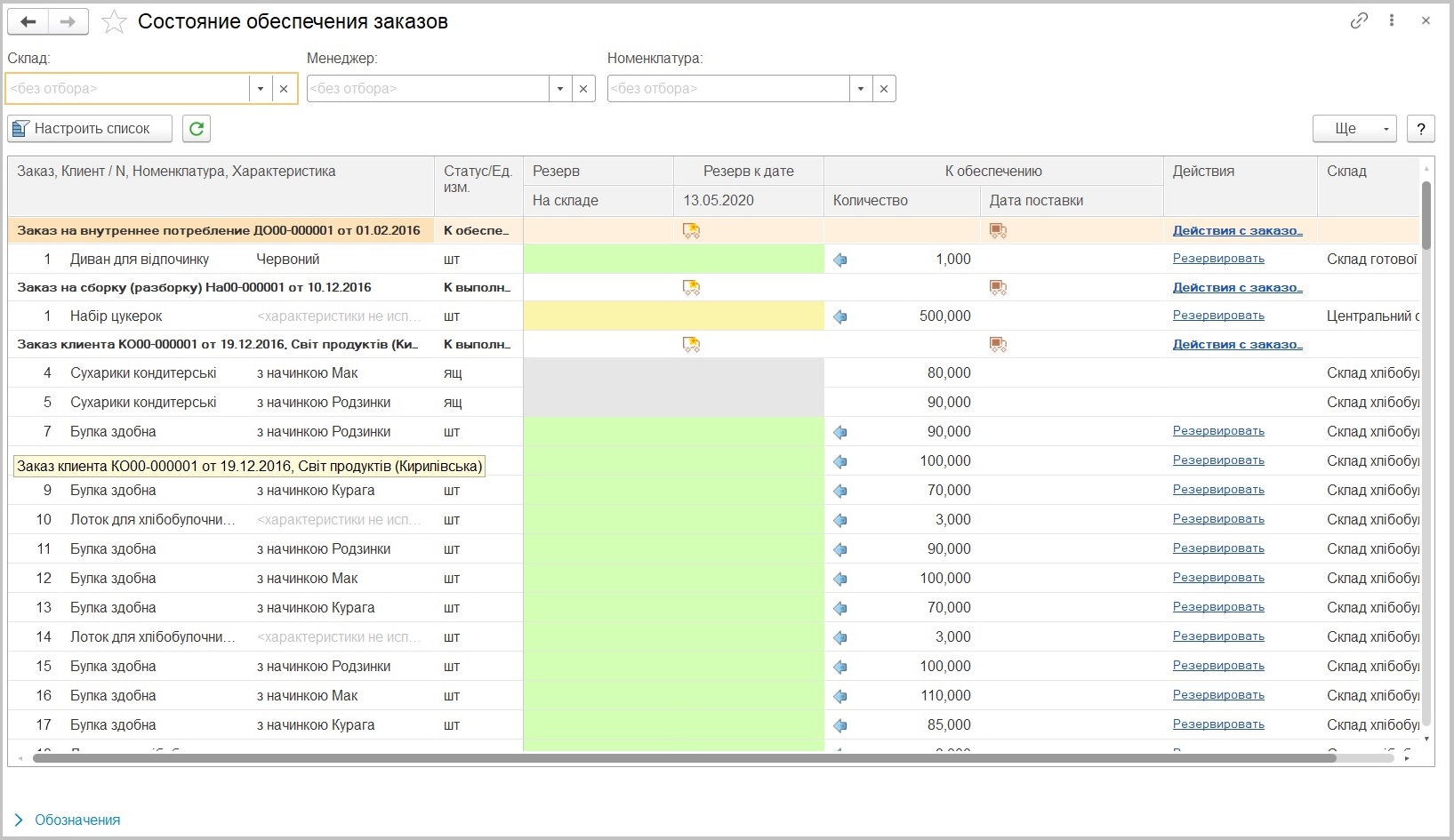Click the green refresh list icon
Screen dimensions: 1454x840
coord(197,129)
